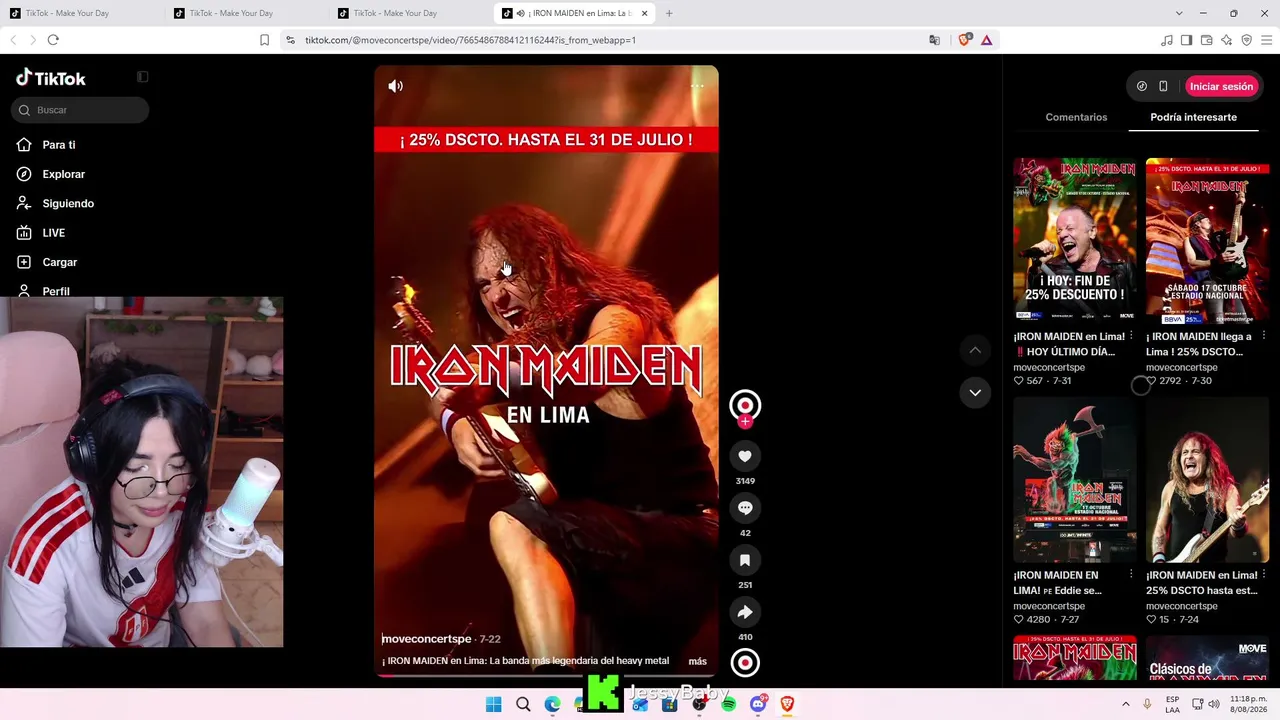
Task: Open the media playlist music note icon
Action: pyautogui.click(x=1167, y=40)
